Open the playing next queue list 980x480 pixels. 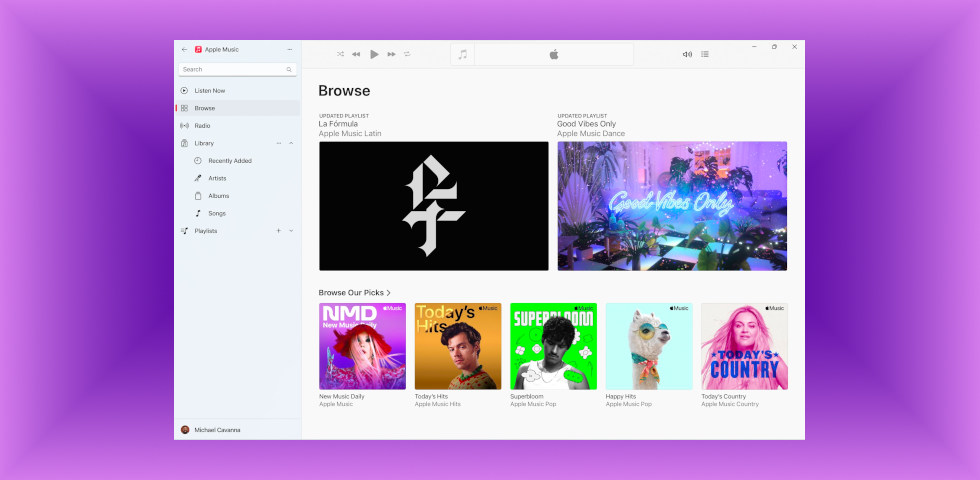[x=705, y=54]
